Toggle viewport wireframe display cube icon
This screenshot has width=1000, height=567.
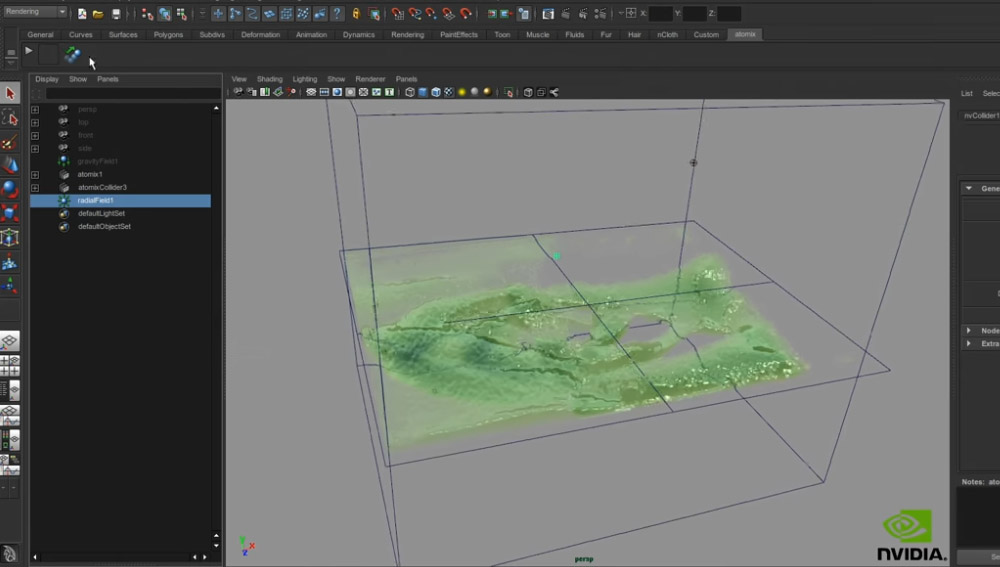[409, 92]
